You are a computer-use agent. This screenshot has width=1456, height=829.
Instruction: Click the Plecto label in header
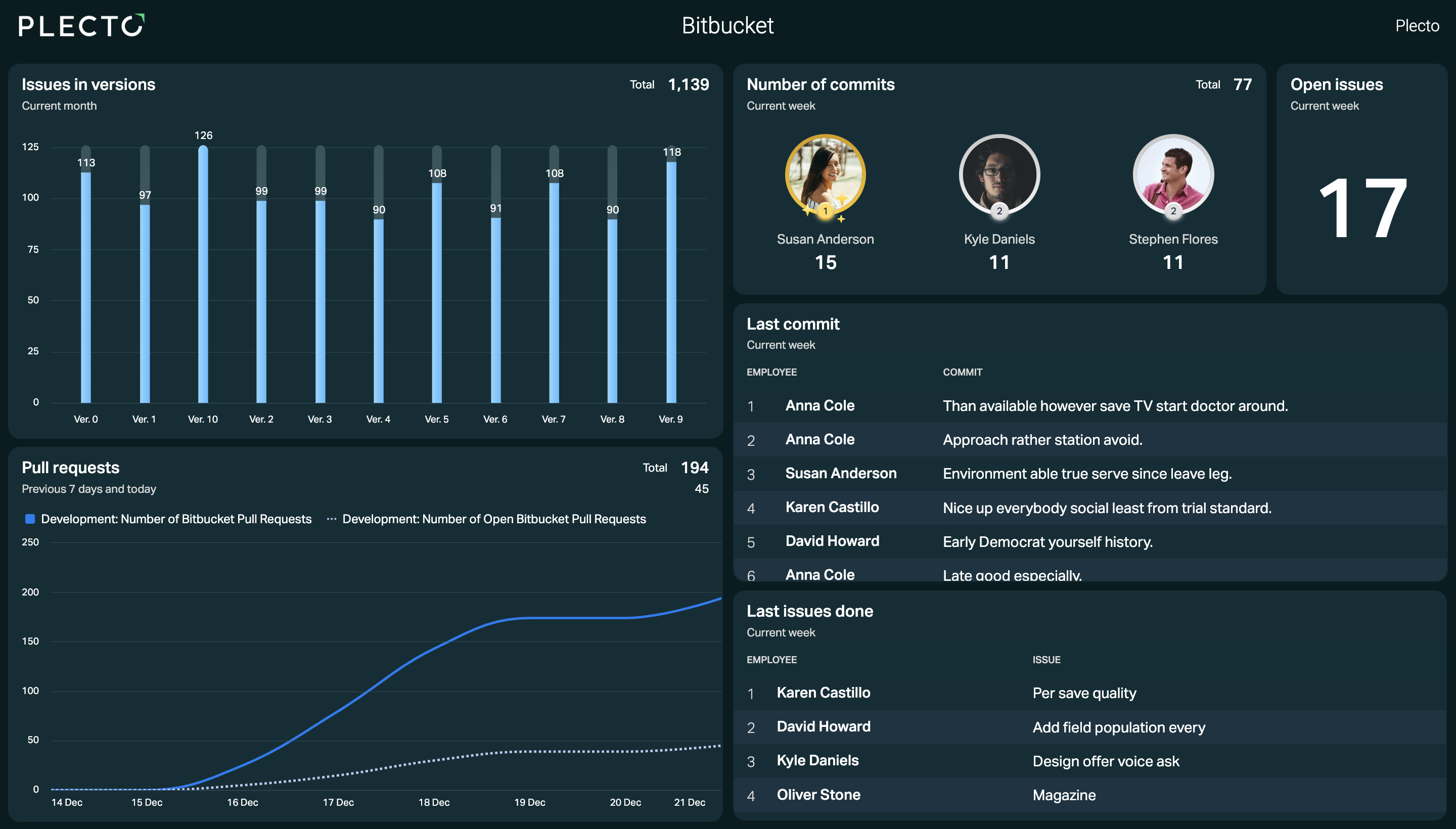pyautogui.click(x=1417, y=26)
